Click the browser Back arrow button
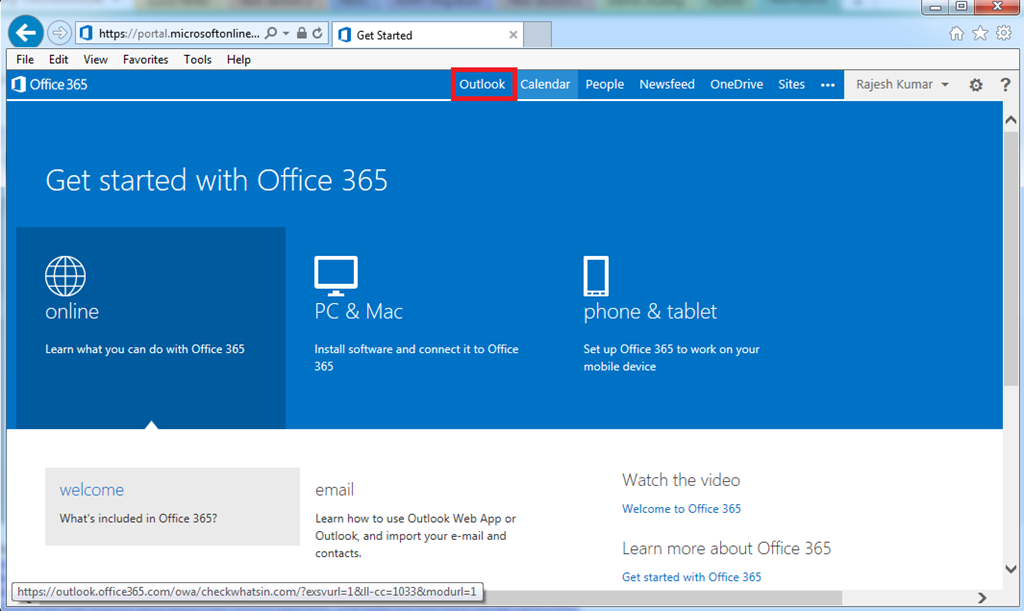The width and height of the screenshot is (1024, 611). (25, 32)
